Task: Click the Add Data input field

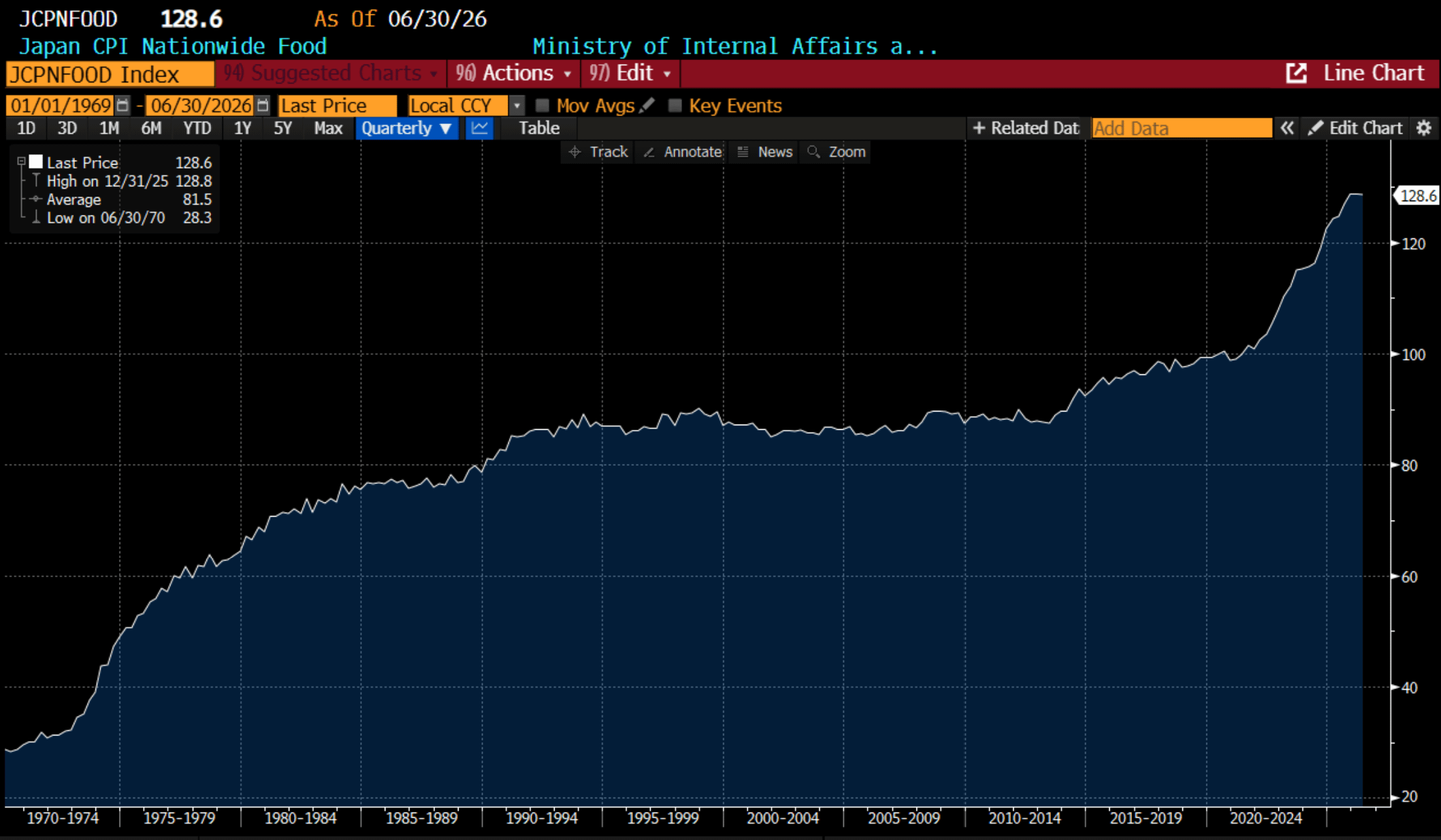Action: click(x=1182, y=128)
